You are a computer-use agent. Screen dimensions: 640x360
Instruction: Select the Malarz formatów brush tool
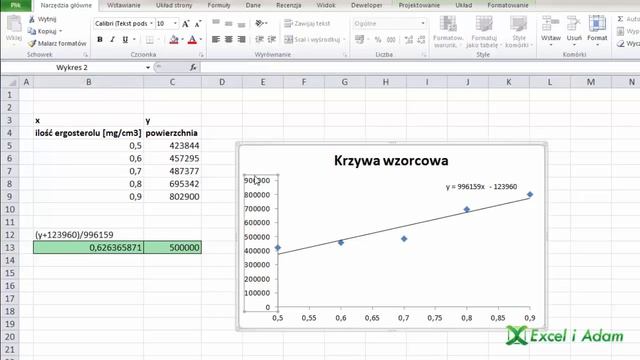[57, 43]
